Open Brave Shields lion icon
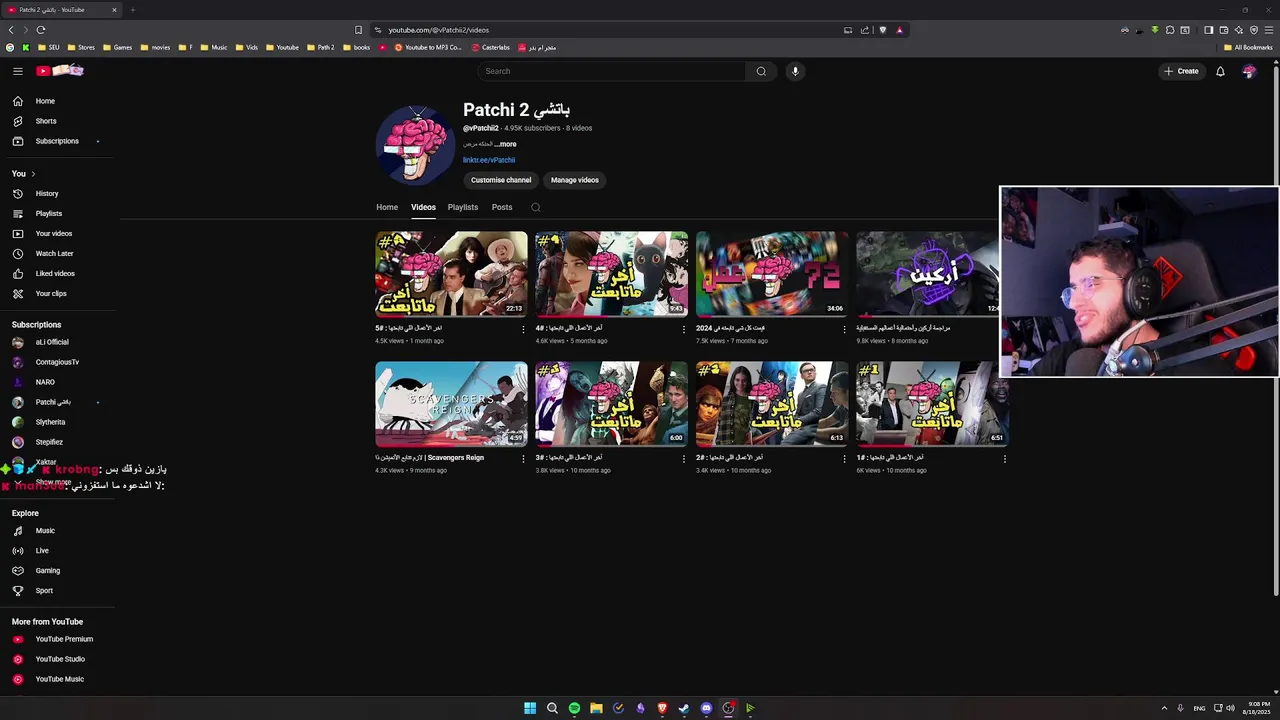The height and width of the screenshot is (720, 1280). [883, 30]
